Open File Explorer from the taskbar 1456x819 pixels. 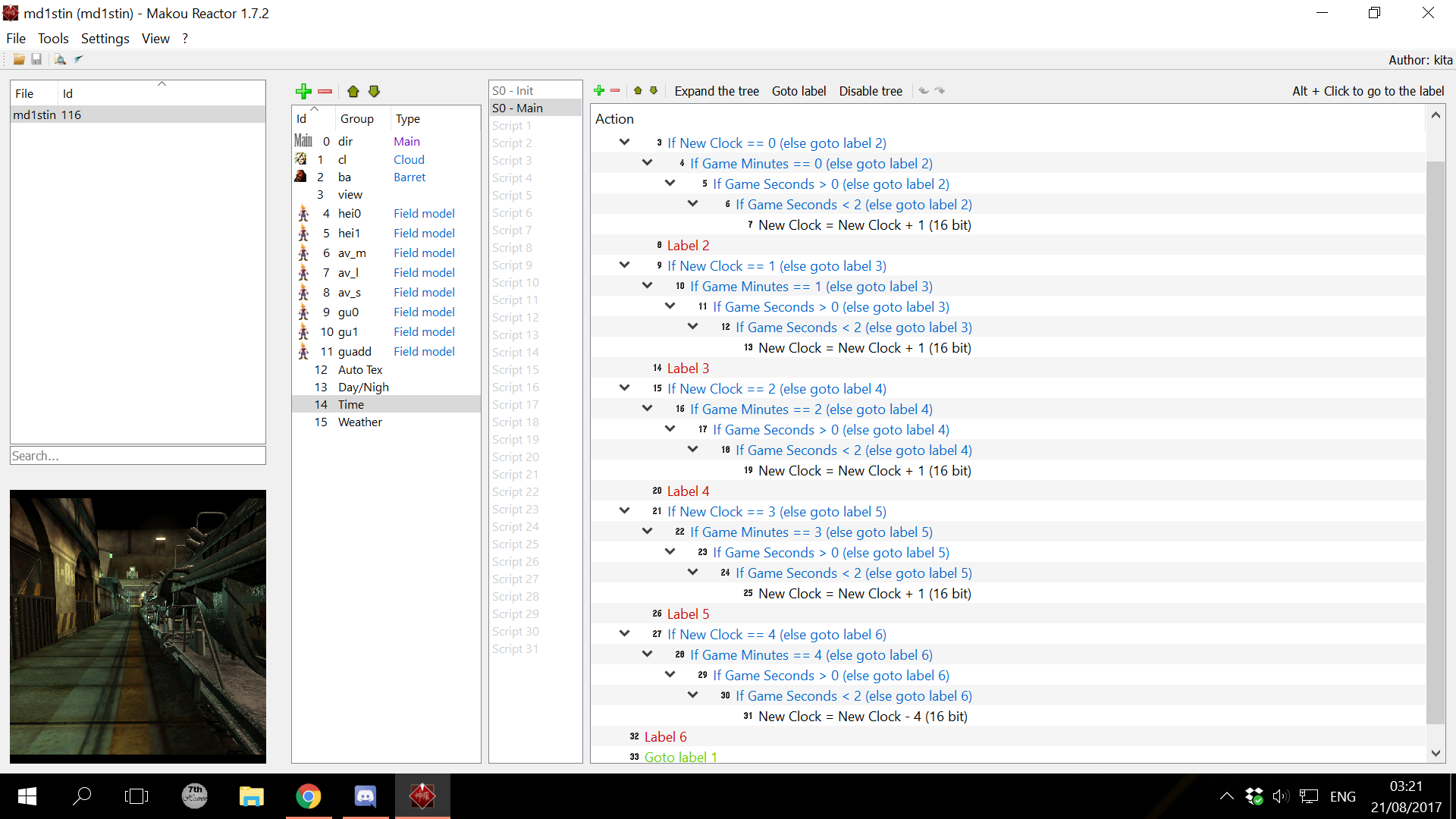pos(252,796)
